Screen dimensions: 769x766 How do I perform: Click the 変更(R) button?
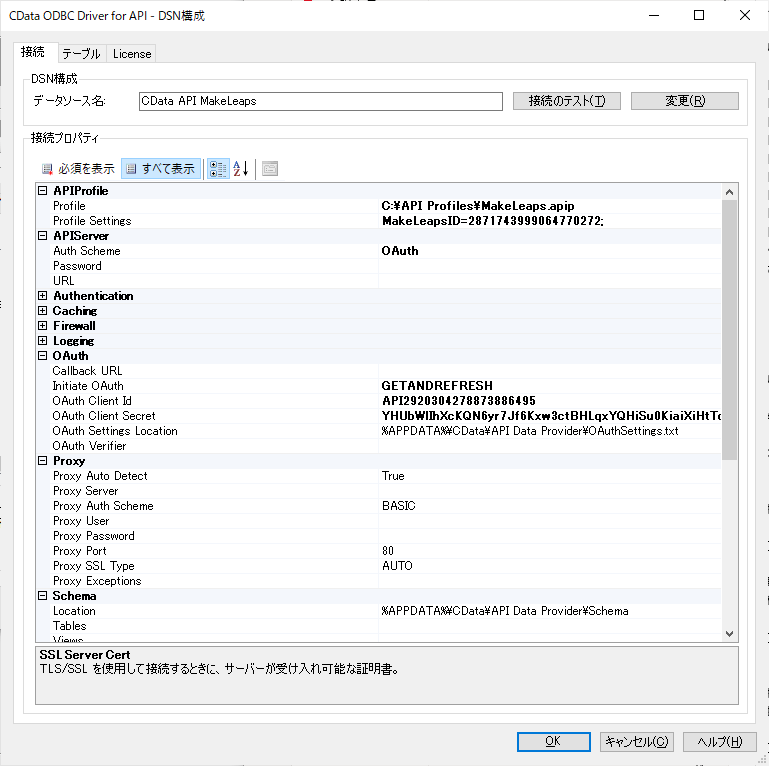point(685,101)
